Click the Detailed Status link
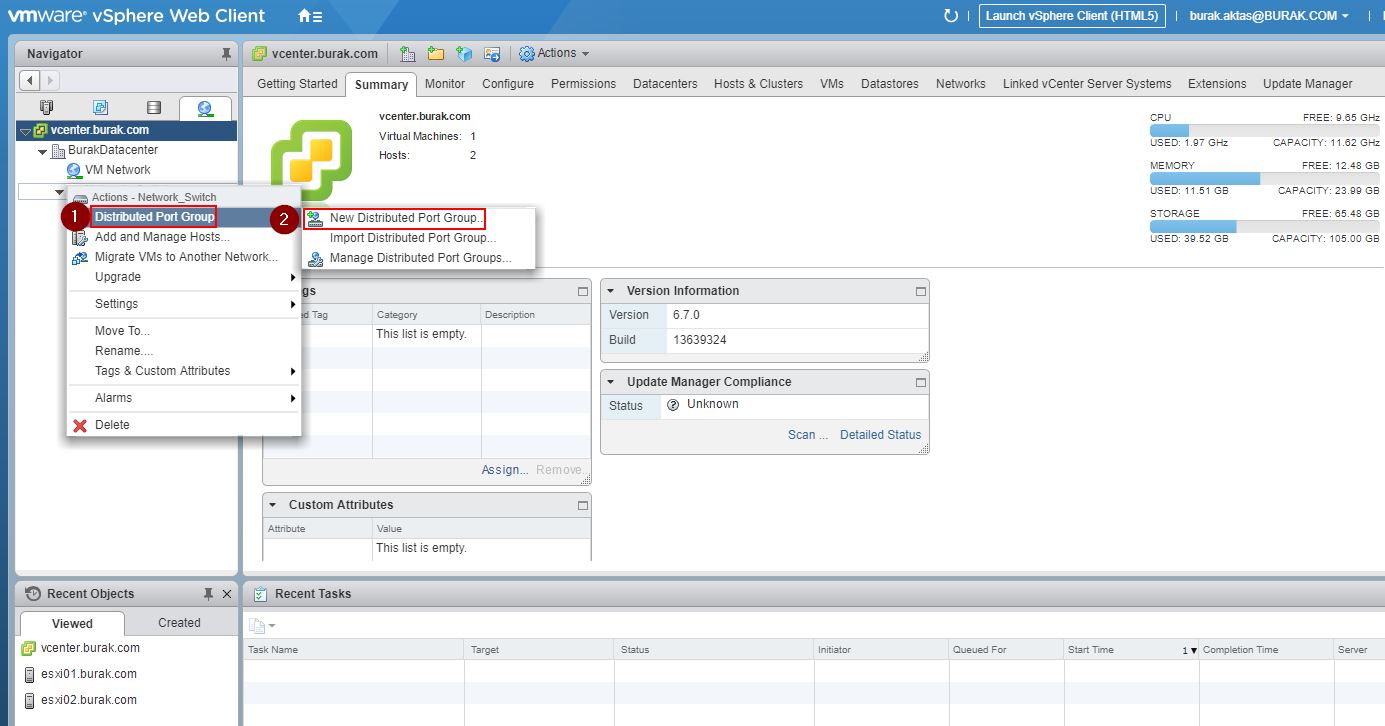The width and height of the screenshot is (1385, 726). (x=880, y=435)
